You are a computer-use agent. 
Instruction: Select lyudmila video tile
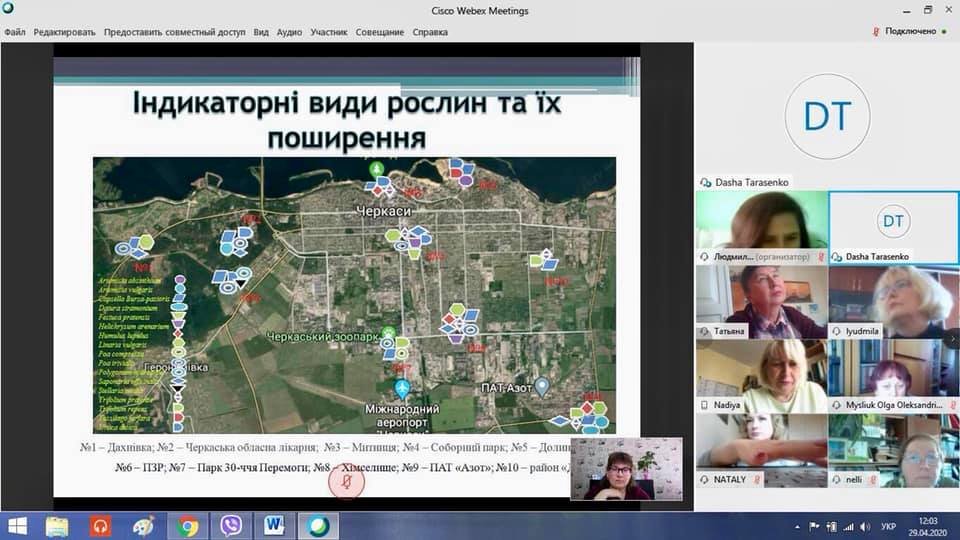pos(894,302)
